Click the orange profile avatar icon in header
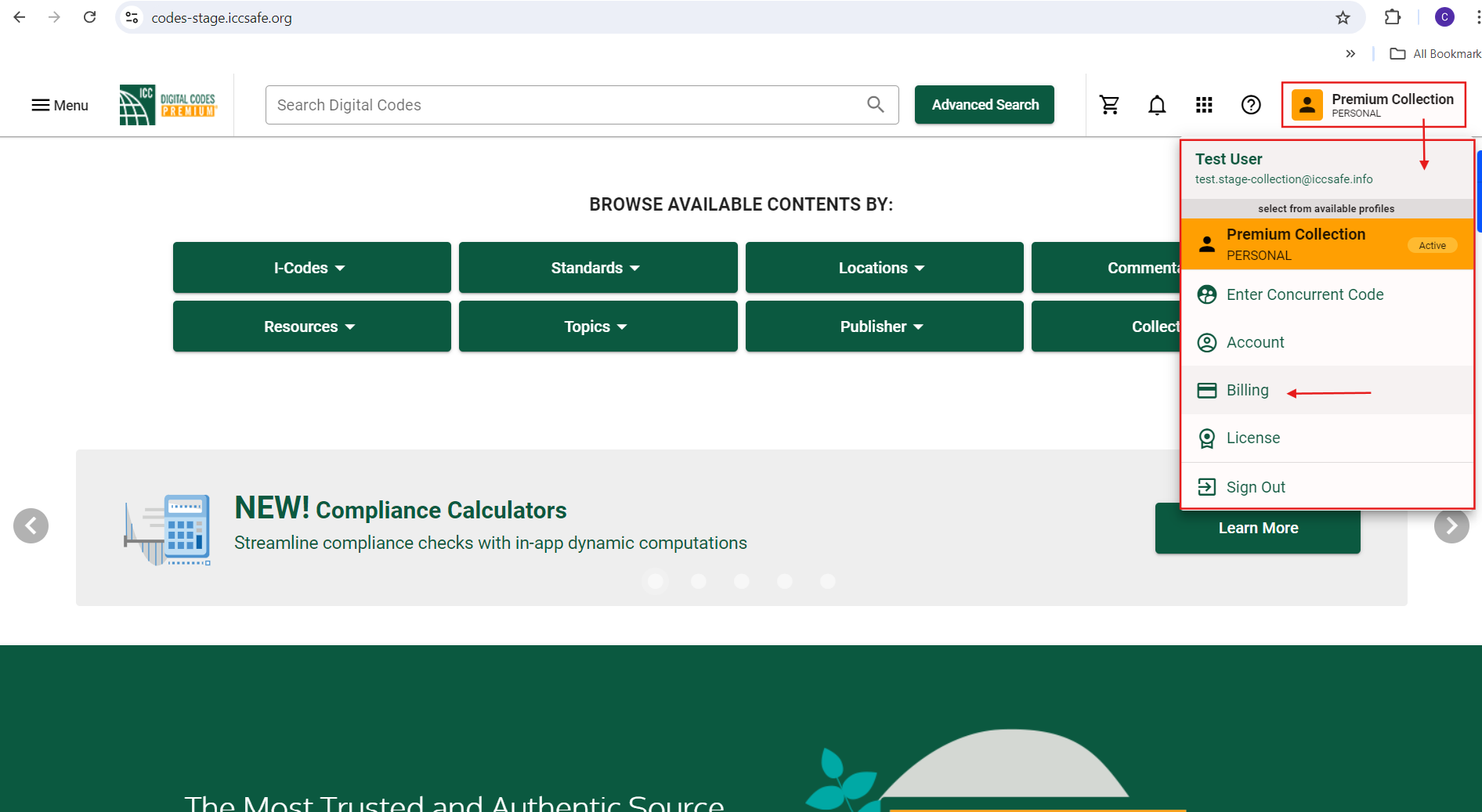The width and height of the screenshot is (1482, 812). pyautogui.click(x=1307, y=105)
